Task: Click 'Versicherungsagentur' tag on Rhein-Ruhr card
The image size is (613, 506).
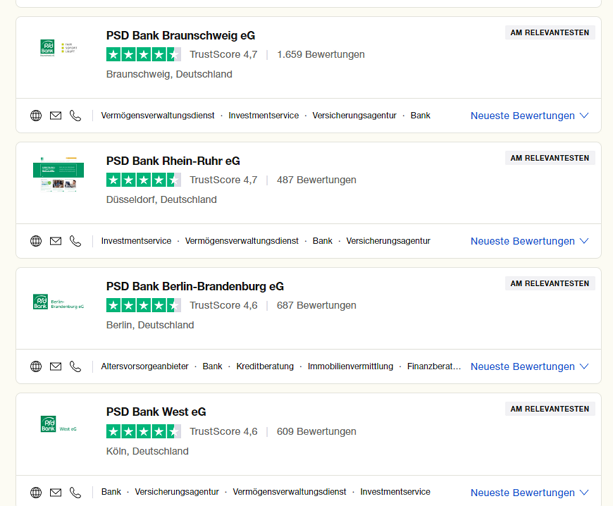Action: pyautogui.click(x=388, y=241)
